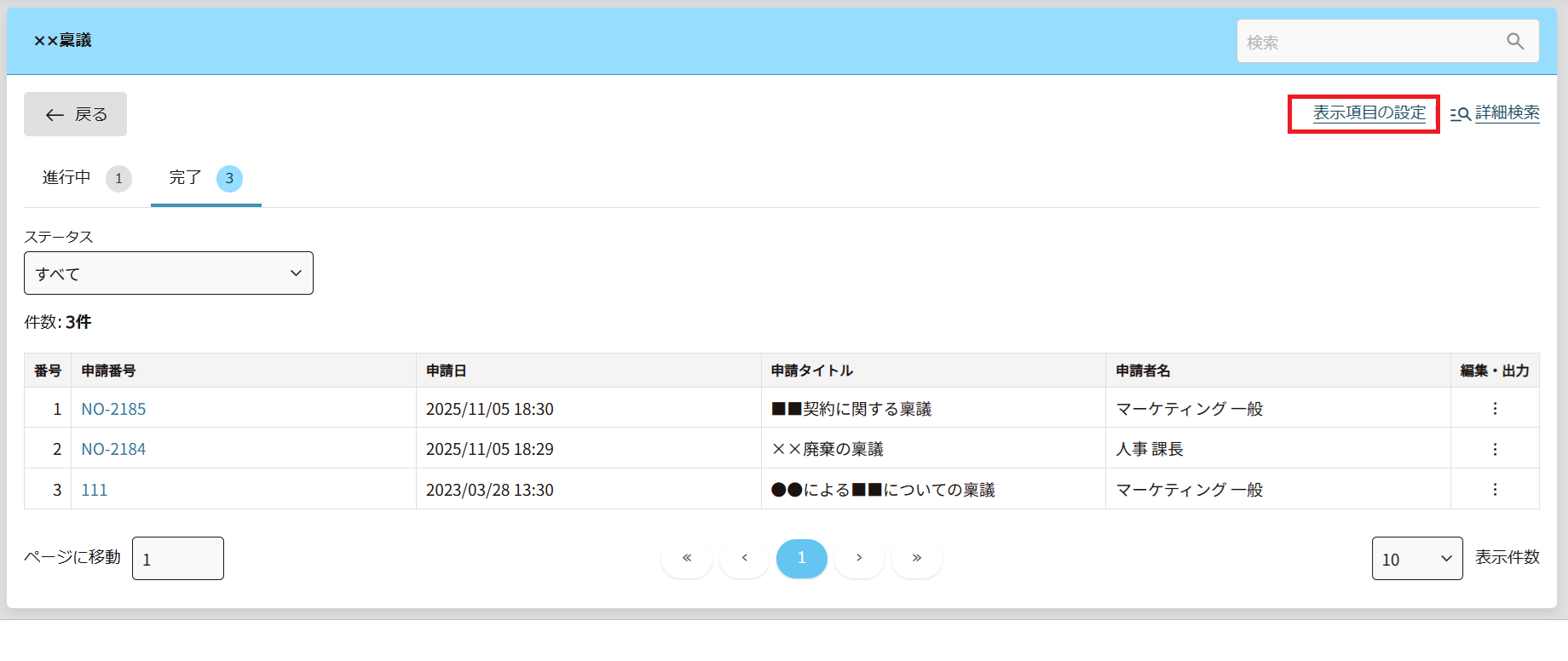Open kebab menu for NO-2184 row
The width and height of the screenshot is (1568, 661).
[1495, 449]
